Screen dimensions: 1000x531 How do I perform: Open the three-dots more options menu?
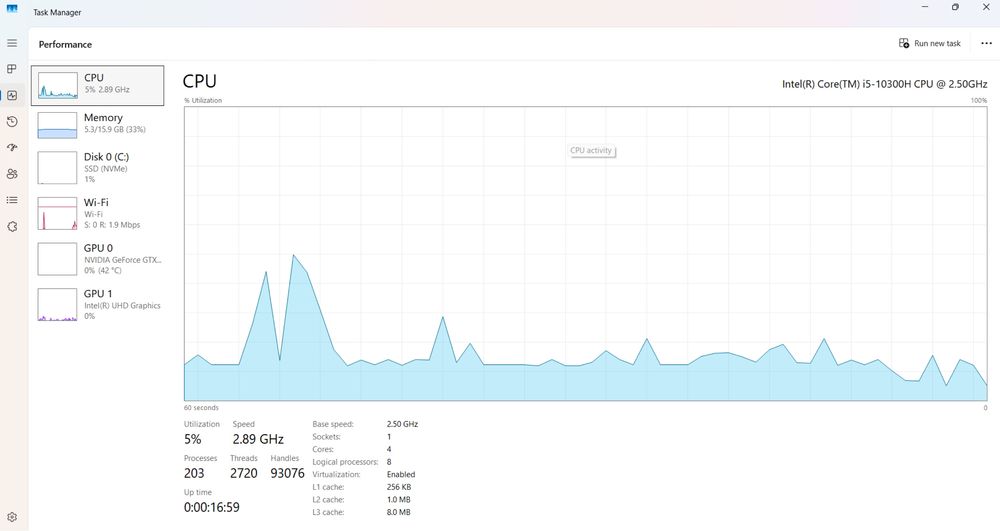(x=986, y=43)
